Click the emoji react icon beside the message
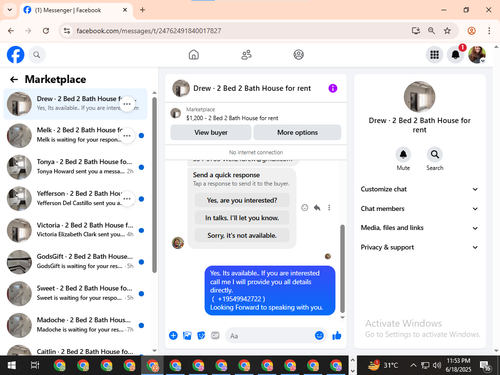Viewport: 500px width, 375px height. pos(305,208)
